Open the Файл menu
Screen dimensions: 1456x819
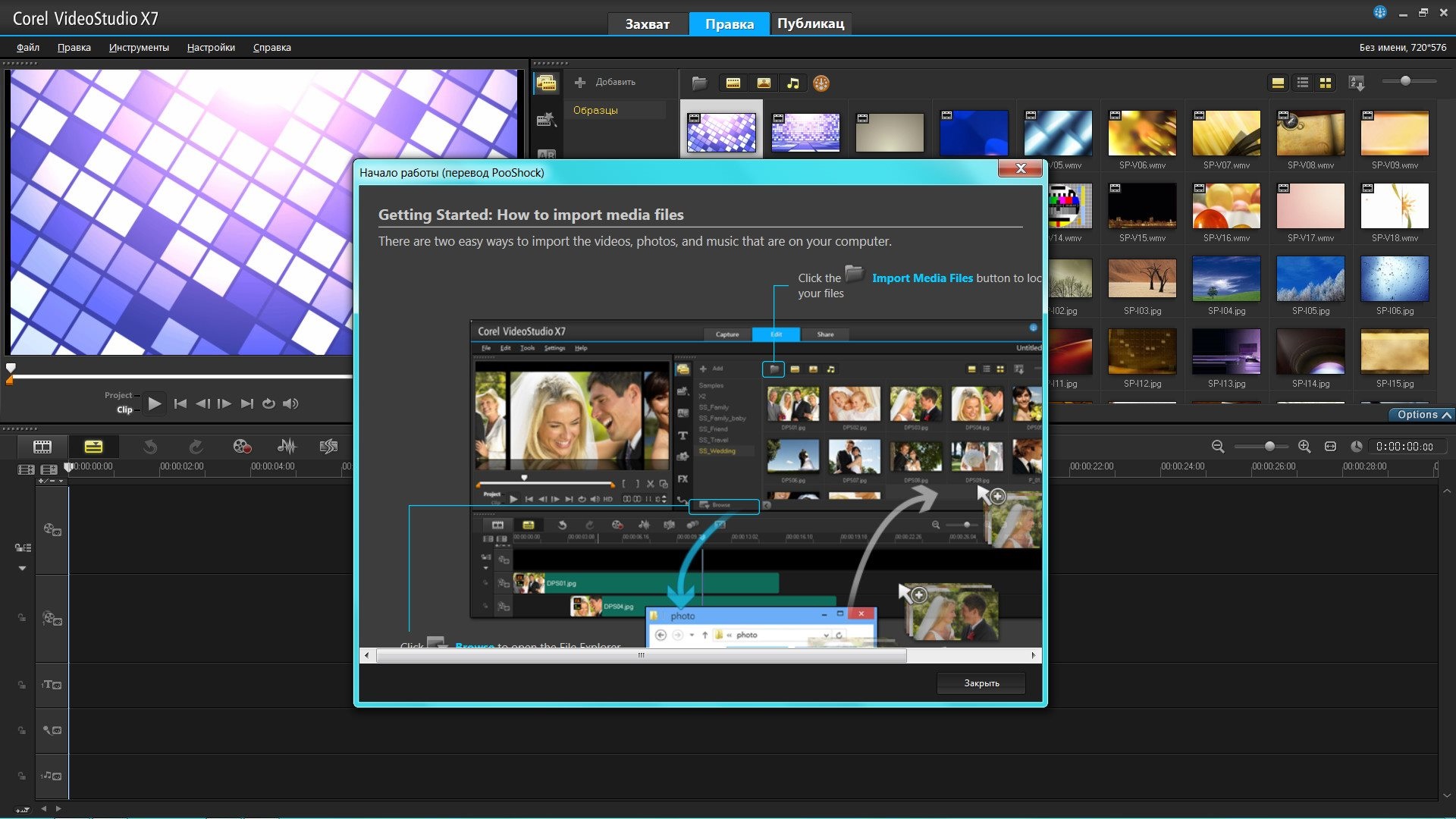[x=28, y=47]
